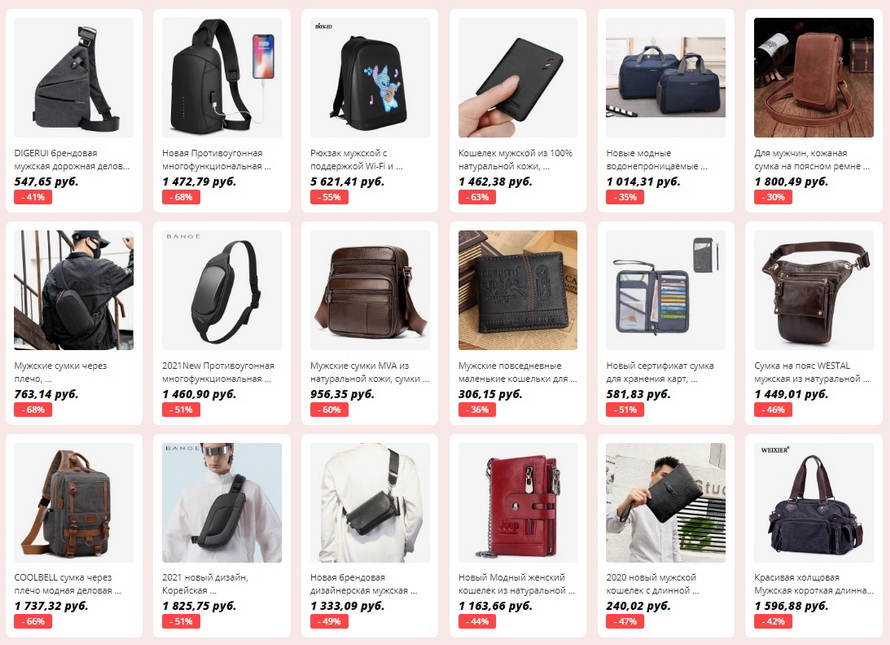Screen dimensions: 890x645
Task: Open the 'Новый сертификат сумка для хранения карт' title
Action: (660, 372)
